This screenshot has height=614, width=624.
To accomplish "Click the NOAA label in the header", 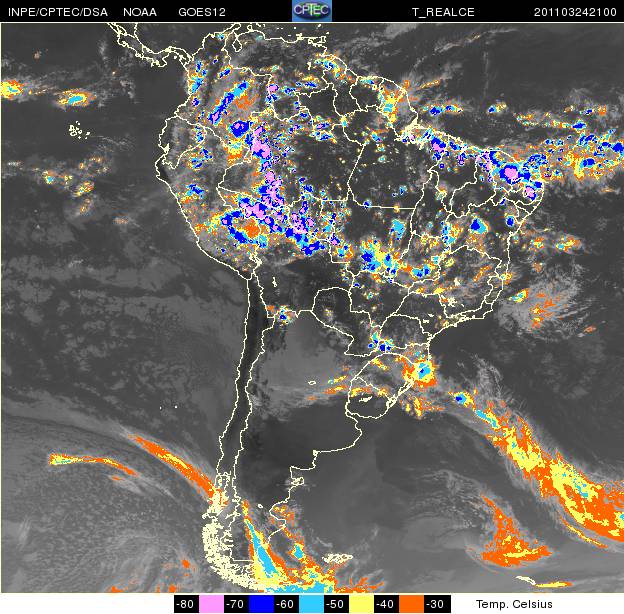I will click(140, 12).
